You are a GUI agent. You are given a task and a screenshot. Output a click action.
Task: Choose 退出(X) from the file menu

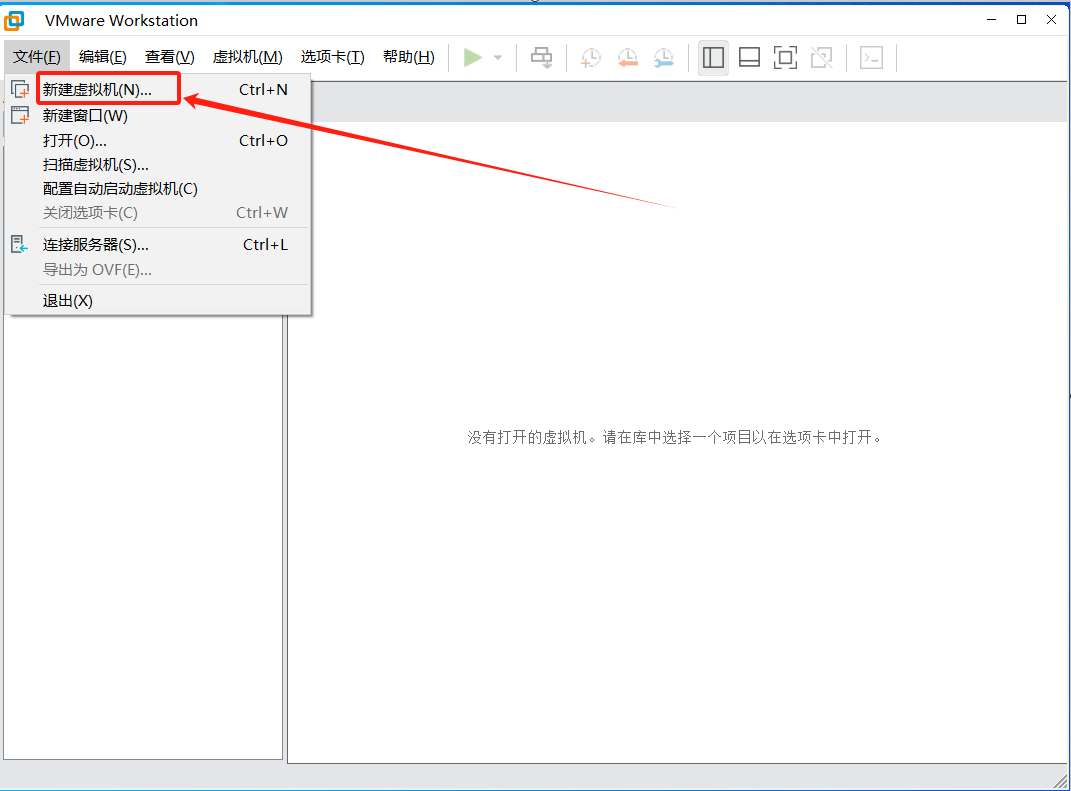158,301
